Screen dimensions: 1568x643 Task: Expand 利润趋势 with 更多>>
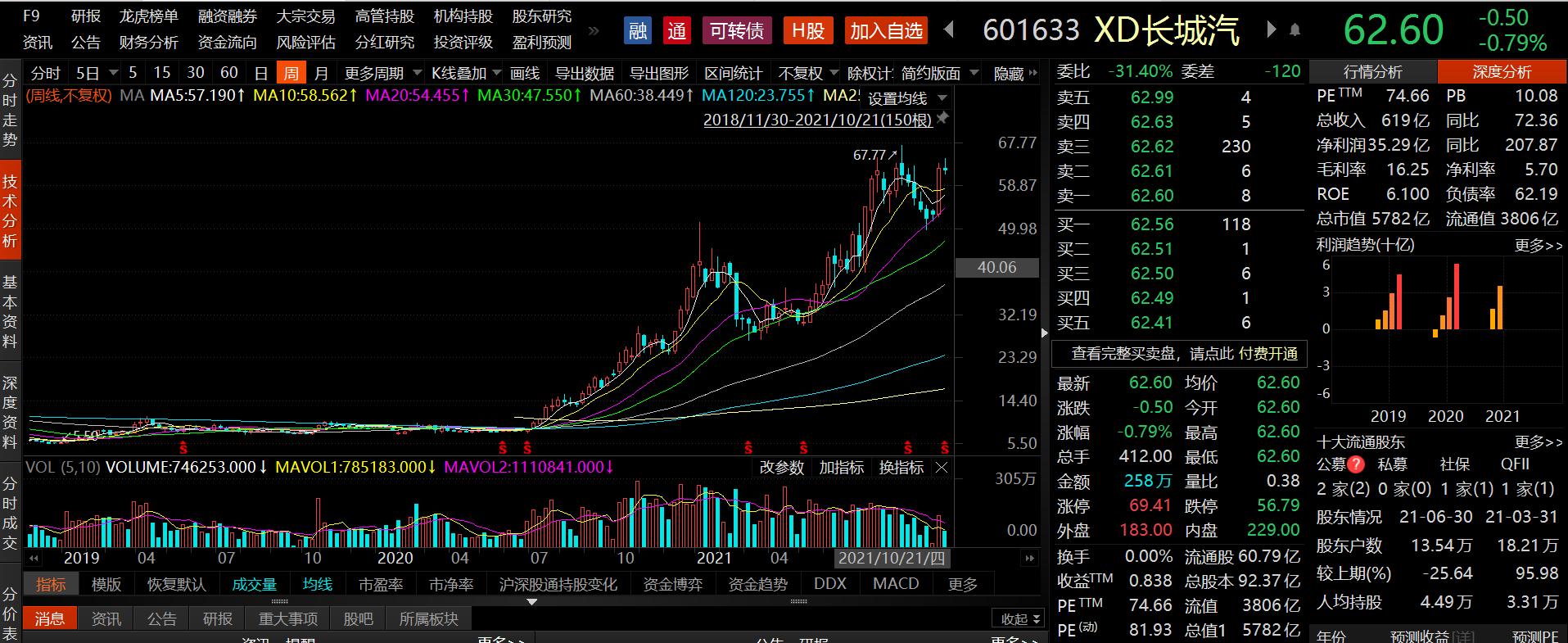click(x=1539, y=245)
